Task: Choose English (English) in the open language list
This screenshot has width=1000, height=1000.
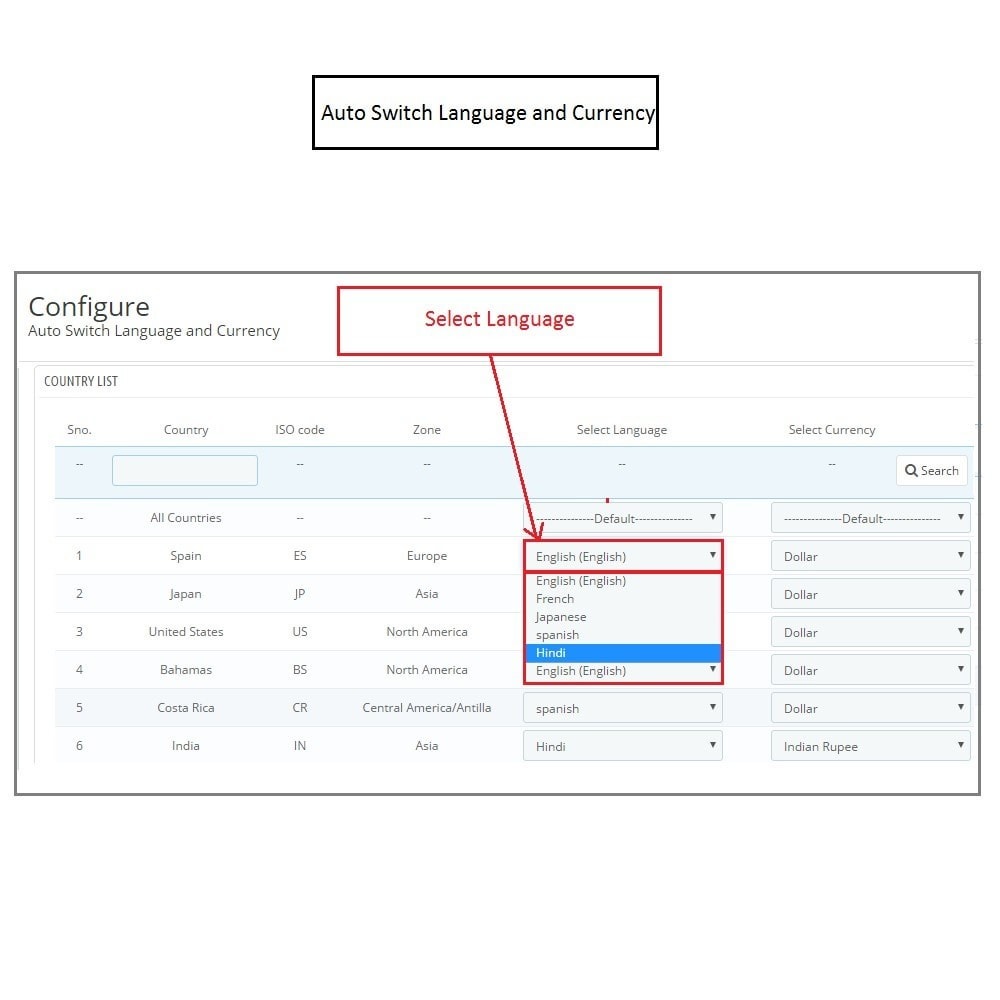Action: click(622, 581)
